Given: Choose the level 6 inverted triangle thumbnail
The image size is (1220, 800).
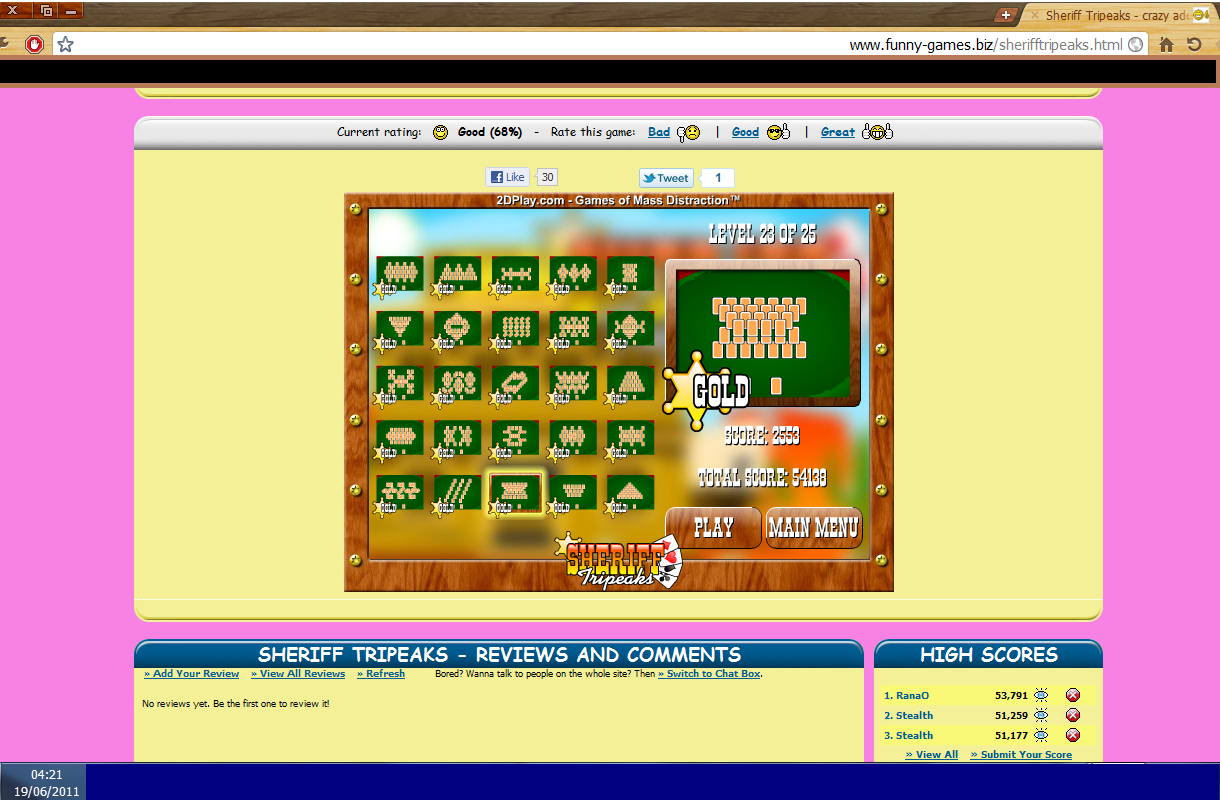Looking at the screenshot, I should 400,329.
